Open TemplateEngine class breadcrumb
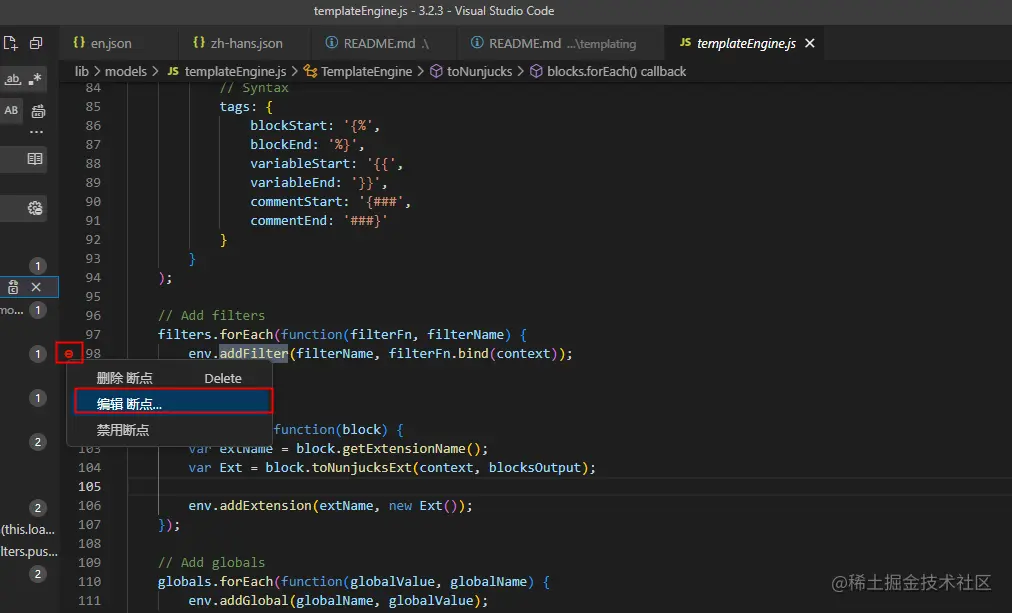This screenshot has height=613, width=1012. coord(366,72)
